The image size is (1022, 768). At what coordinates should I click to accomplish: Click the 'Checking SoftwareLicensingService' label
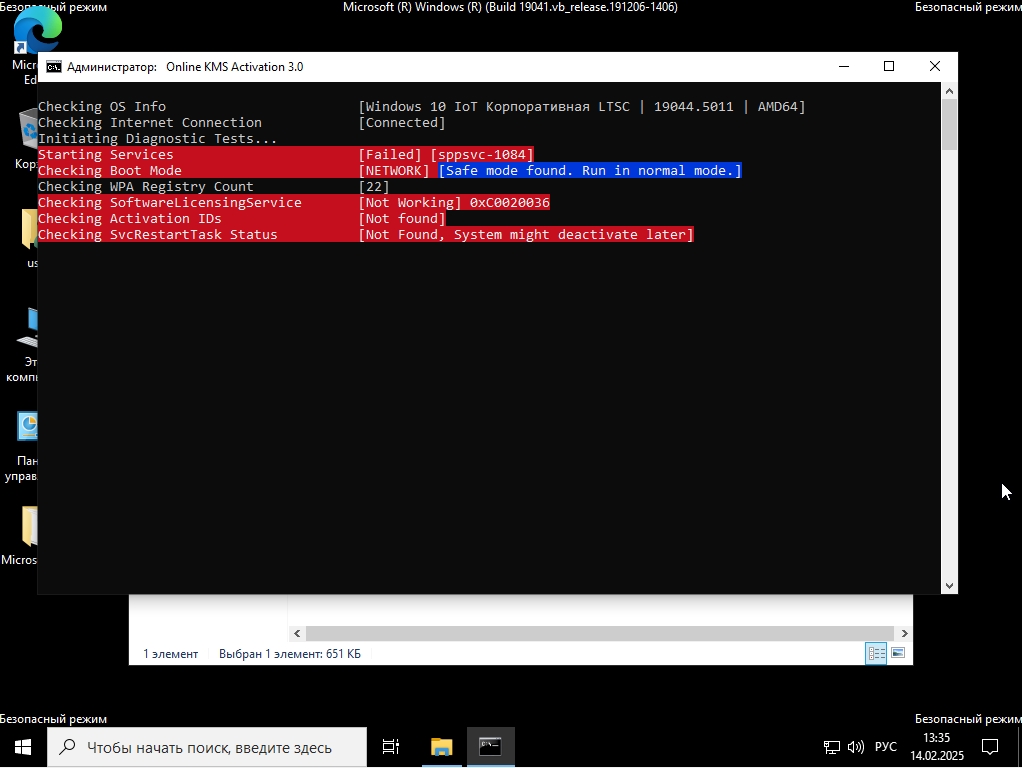point(169,203)
